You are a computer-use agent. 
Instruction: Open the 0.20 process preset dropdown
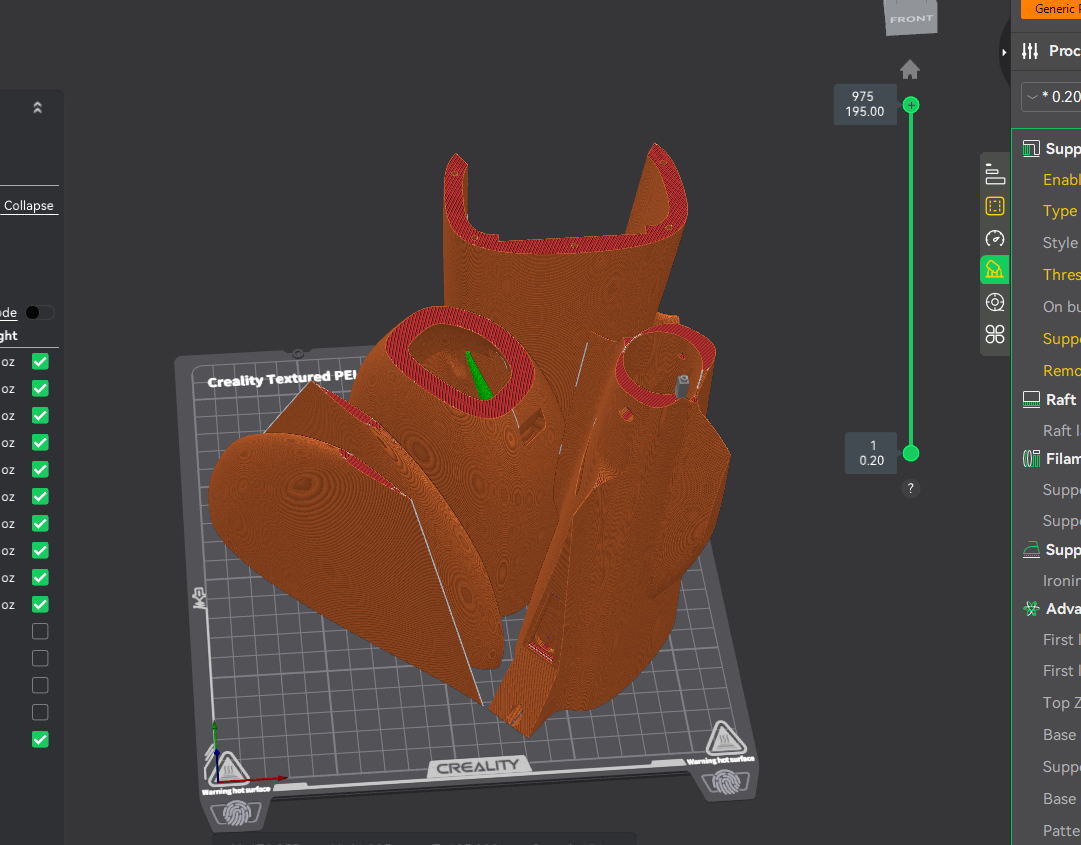coord(1052,96)
